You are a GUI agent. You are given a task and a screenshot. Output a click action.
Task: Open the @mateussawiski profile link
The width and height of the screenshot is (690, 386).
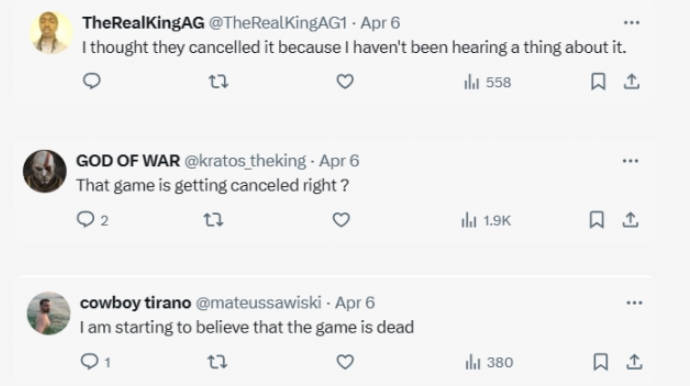258,302
